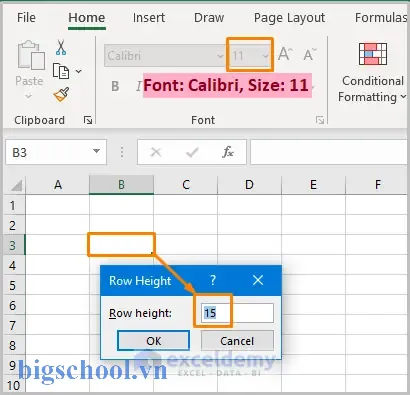Click the Row Height dialog help icon
The width and height of the screenshot is (410, 395).
click(213, 280)
